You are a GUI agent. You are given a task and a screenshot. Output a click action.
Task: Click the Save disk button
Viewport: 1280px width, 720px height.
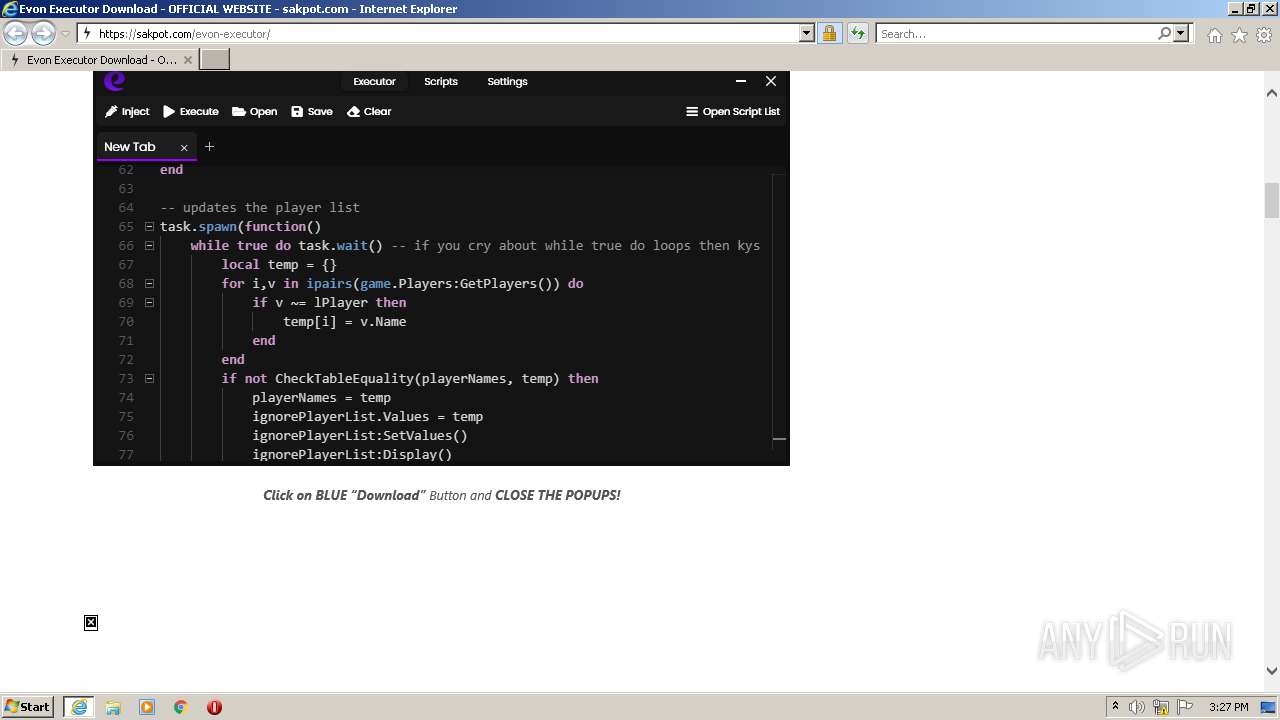coord(312,111)
